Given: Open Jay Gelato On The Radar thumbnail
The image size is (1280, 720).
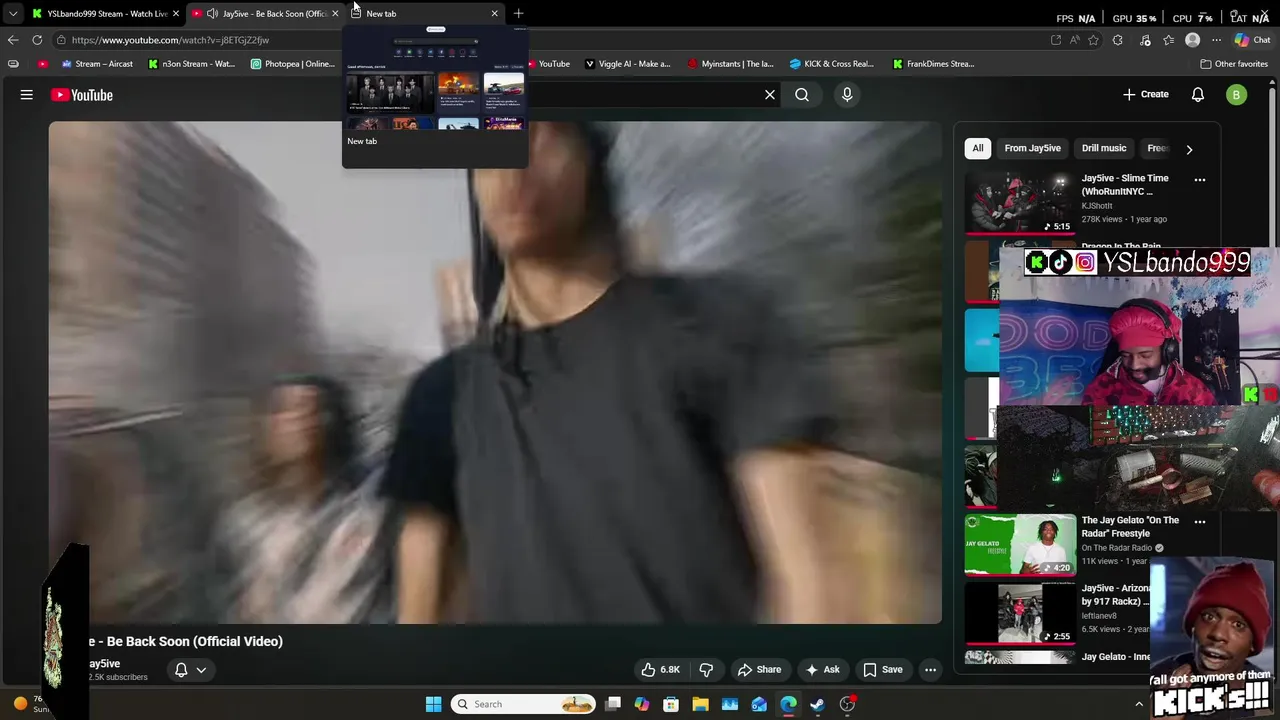Looking at the screenshot, I should (x=1020, y=545).
